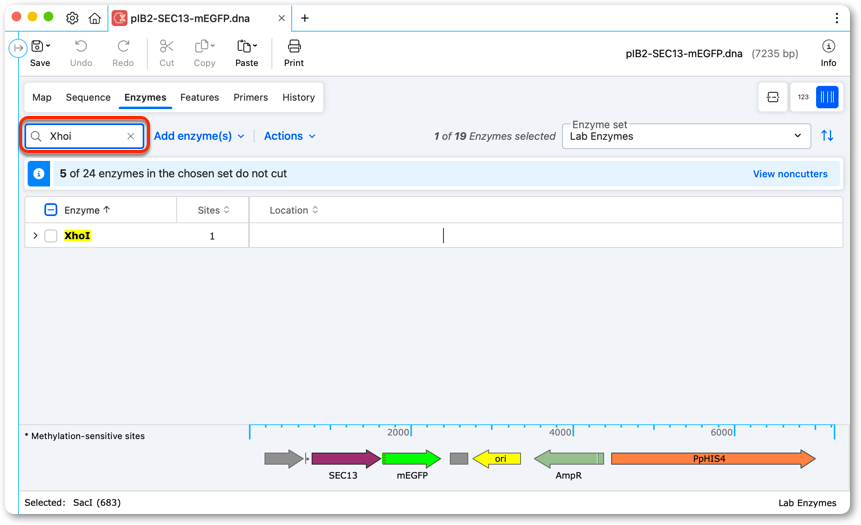Click the Lab Enzymes status bar label
This screenshot has height=525, width=861.
pyautogui.click(x=807, y=502)
